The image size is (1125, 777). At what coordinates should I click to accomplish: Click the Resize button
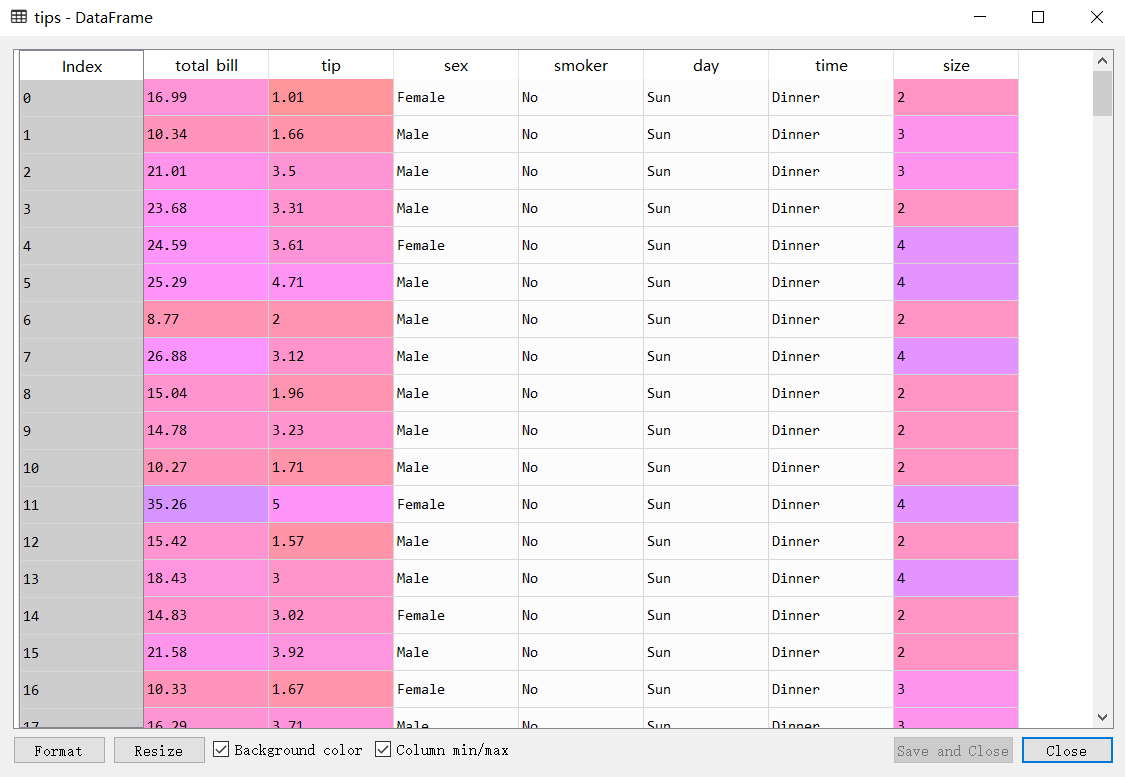point(159,750)
